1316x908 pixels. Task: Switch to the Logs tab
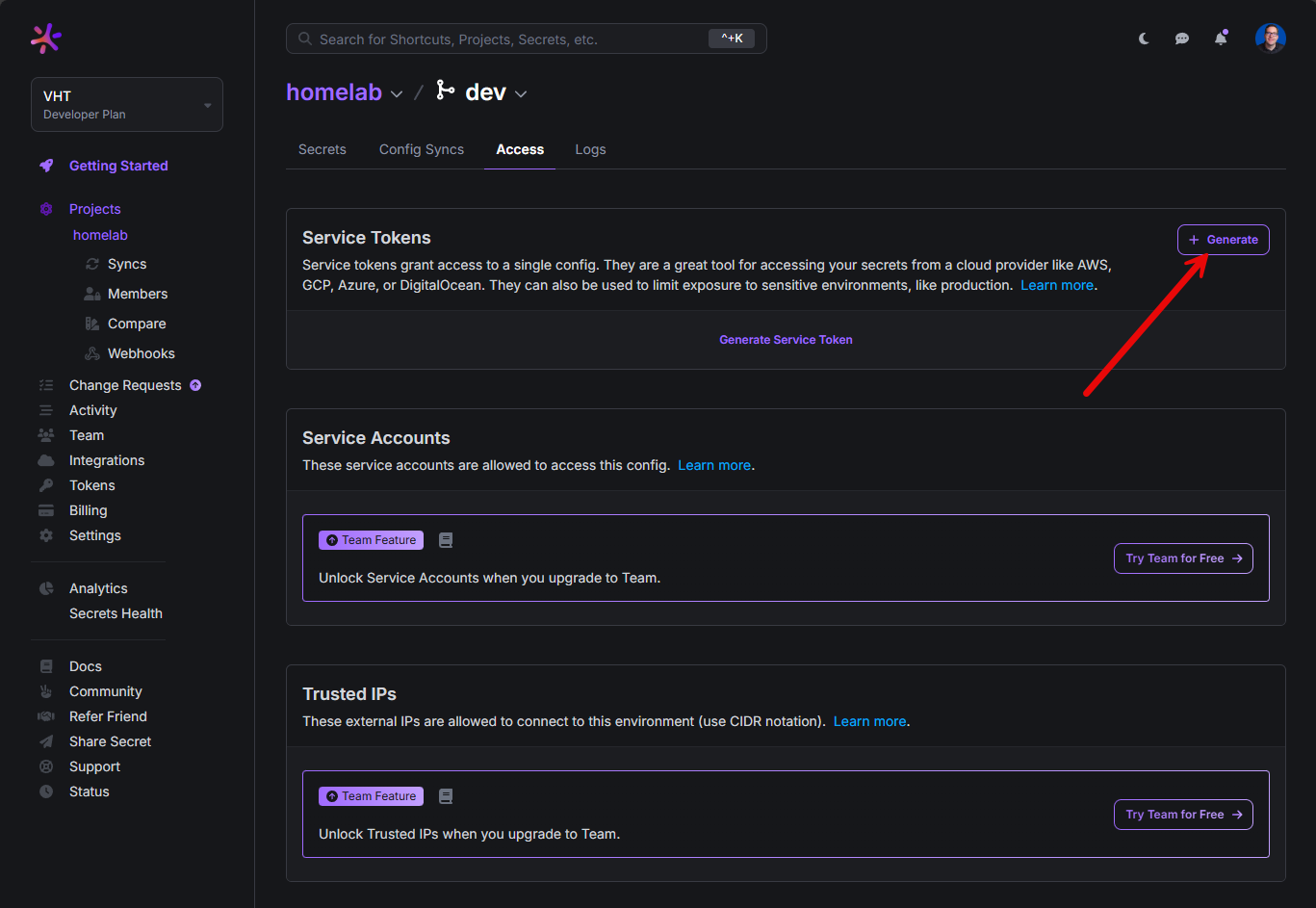(590, 149)
